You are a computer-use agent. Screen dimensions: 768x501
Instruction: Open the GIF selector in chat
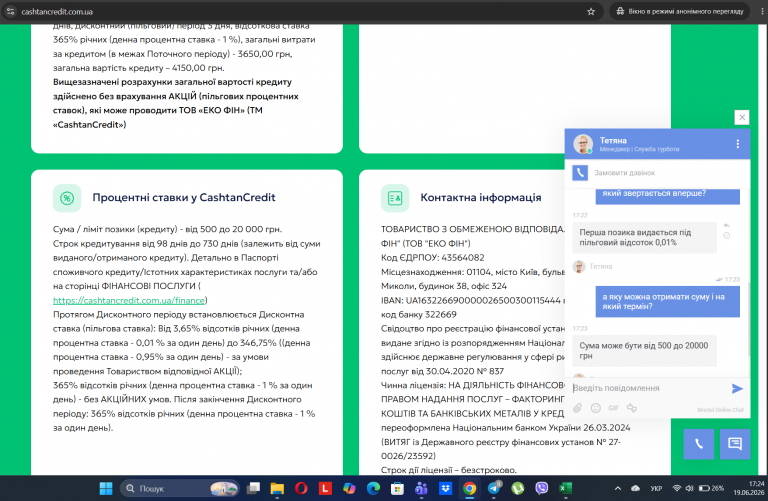pos(613,408)
